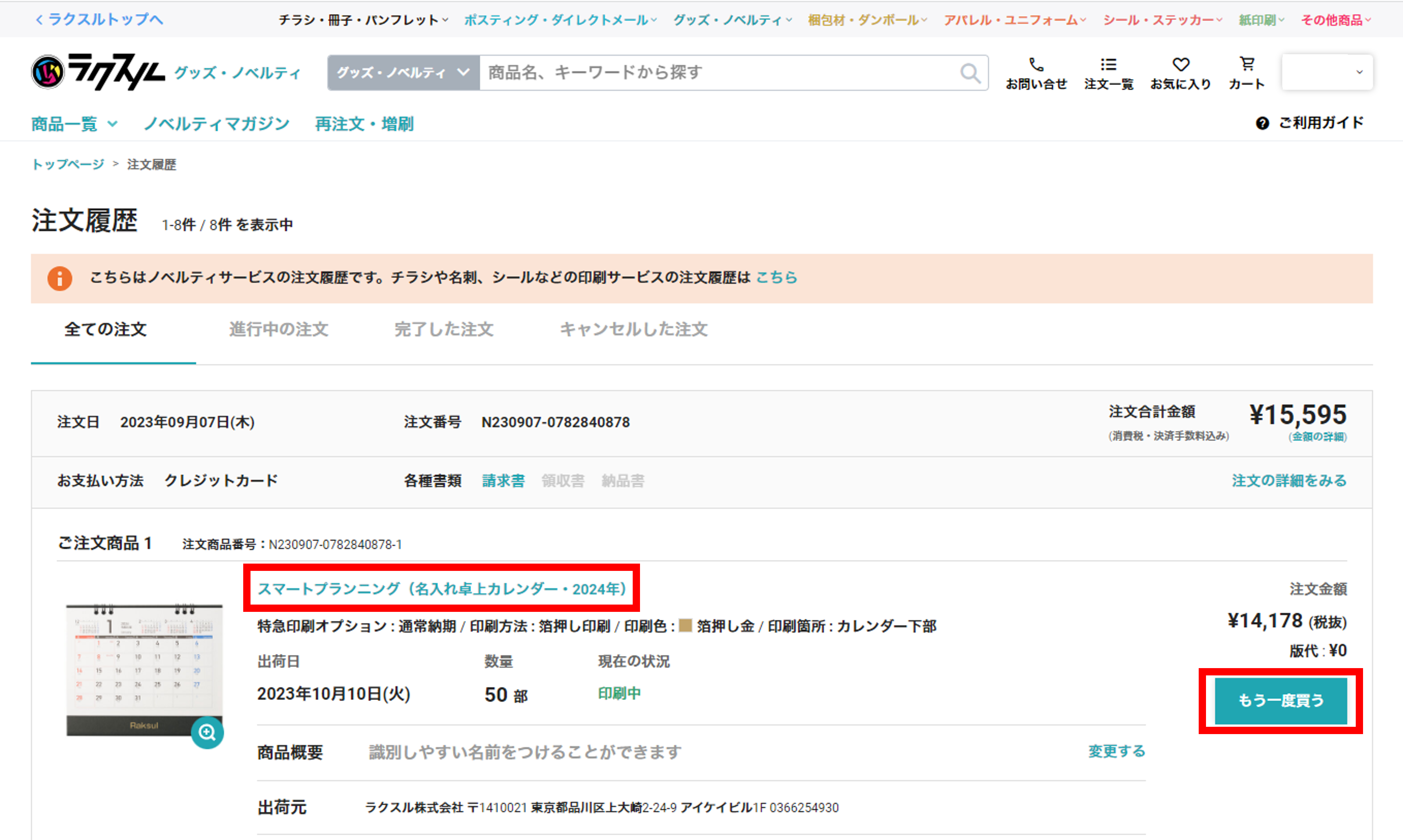
Task: Click 納品書 document link
Action: coord(623,481)
